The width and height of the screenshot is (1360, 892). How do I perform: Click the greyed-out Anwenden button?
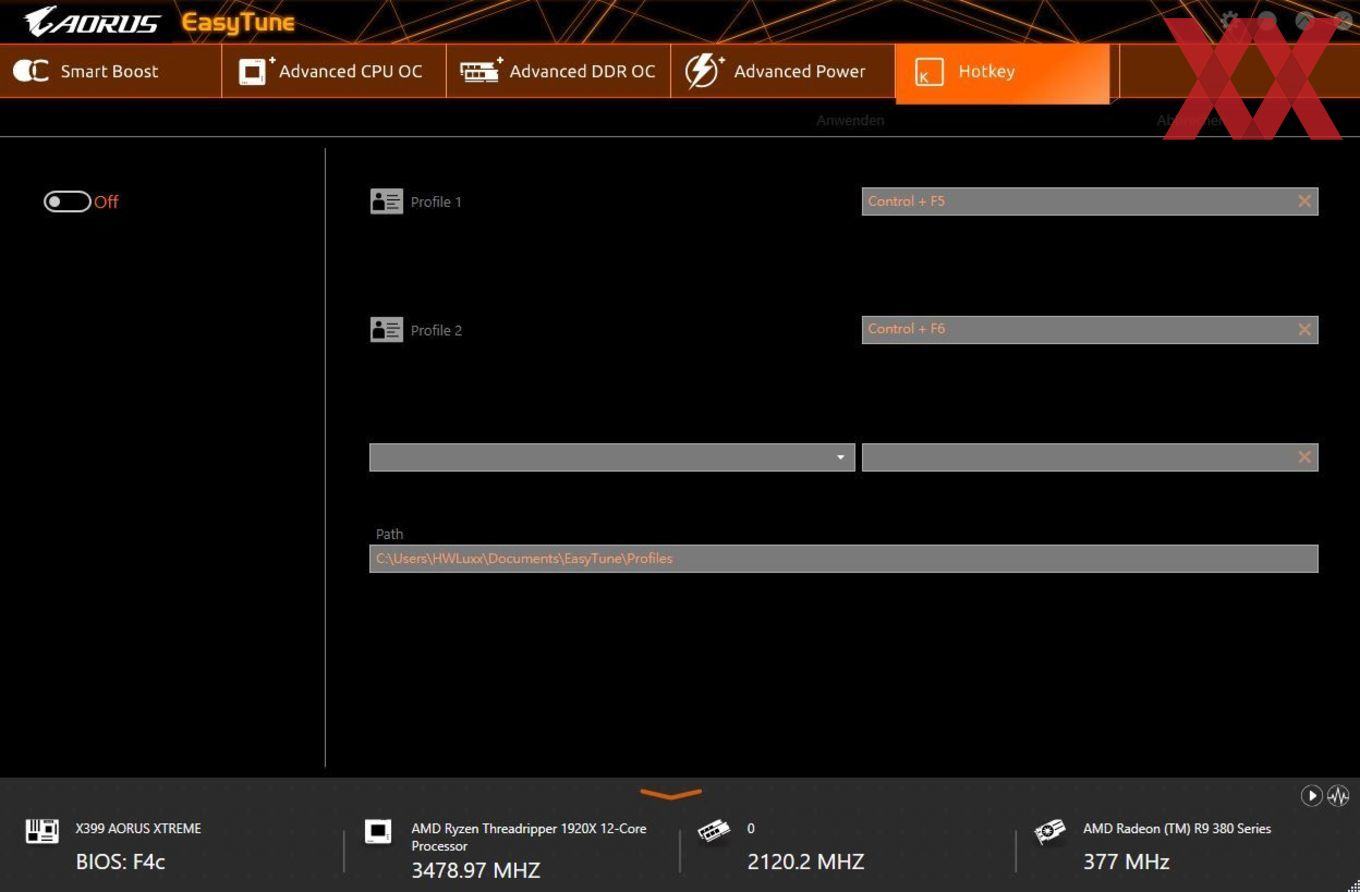click(x=850, y=120)
